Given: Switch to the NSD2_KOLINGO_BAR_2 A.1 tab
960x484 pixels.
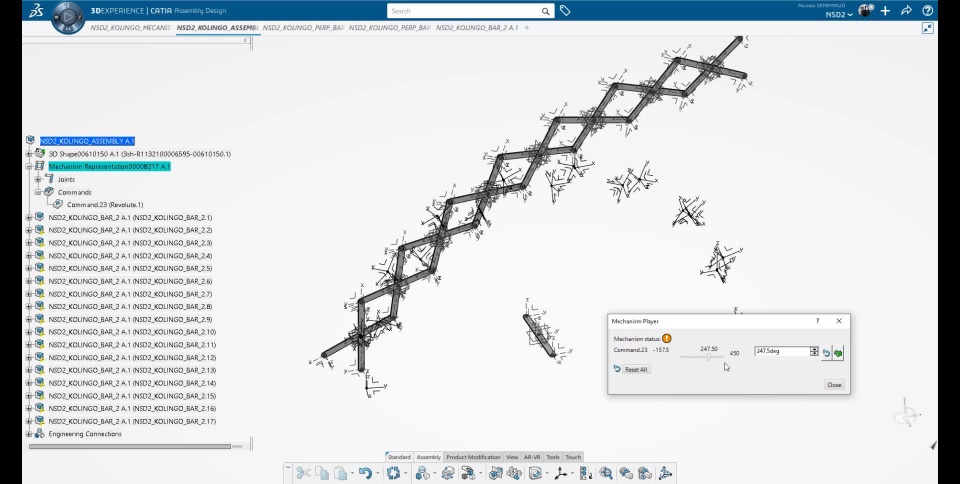Looking at the screenshot, I should coord(476,28).
